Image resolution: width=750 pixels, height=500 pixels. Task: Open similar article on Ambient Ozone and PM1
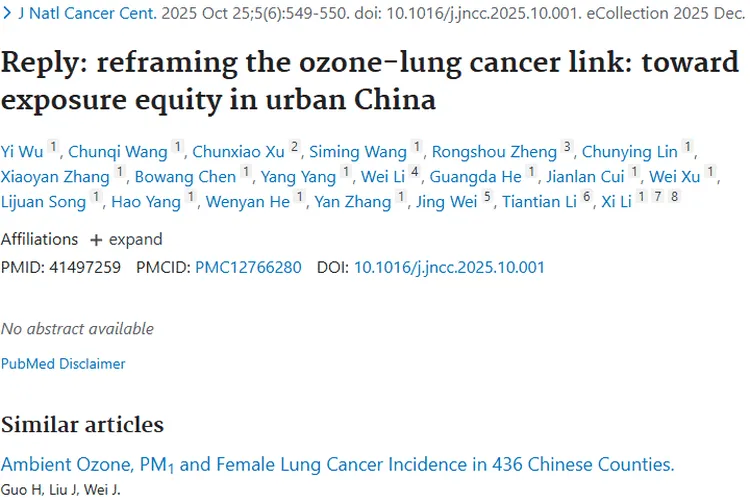(337, 464)
